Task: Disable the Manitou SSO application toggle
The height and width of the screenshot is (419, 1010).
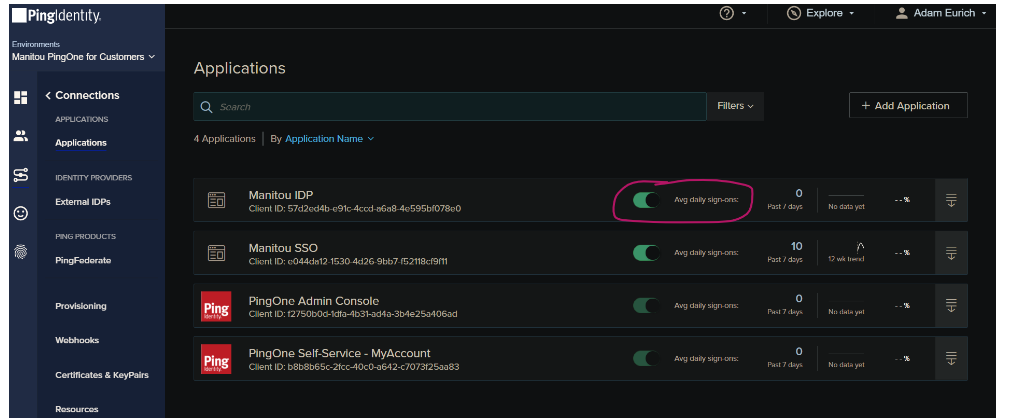Action: tap(646, 253)
